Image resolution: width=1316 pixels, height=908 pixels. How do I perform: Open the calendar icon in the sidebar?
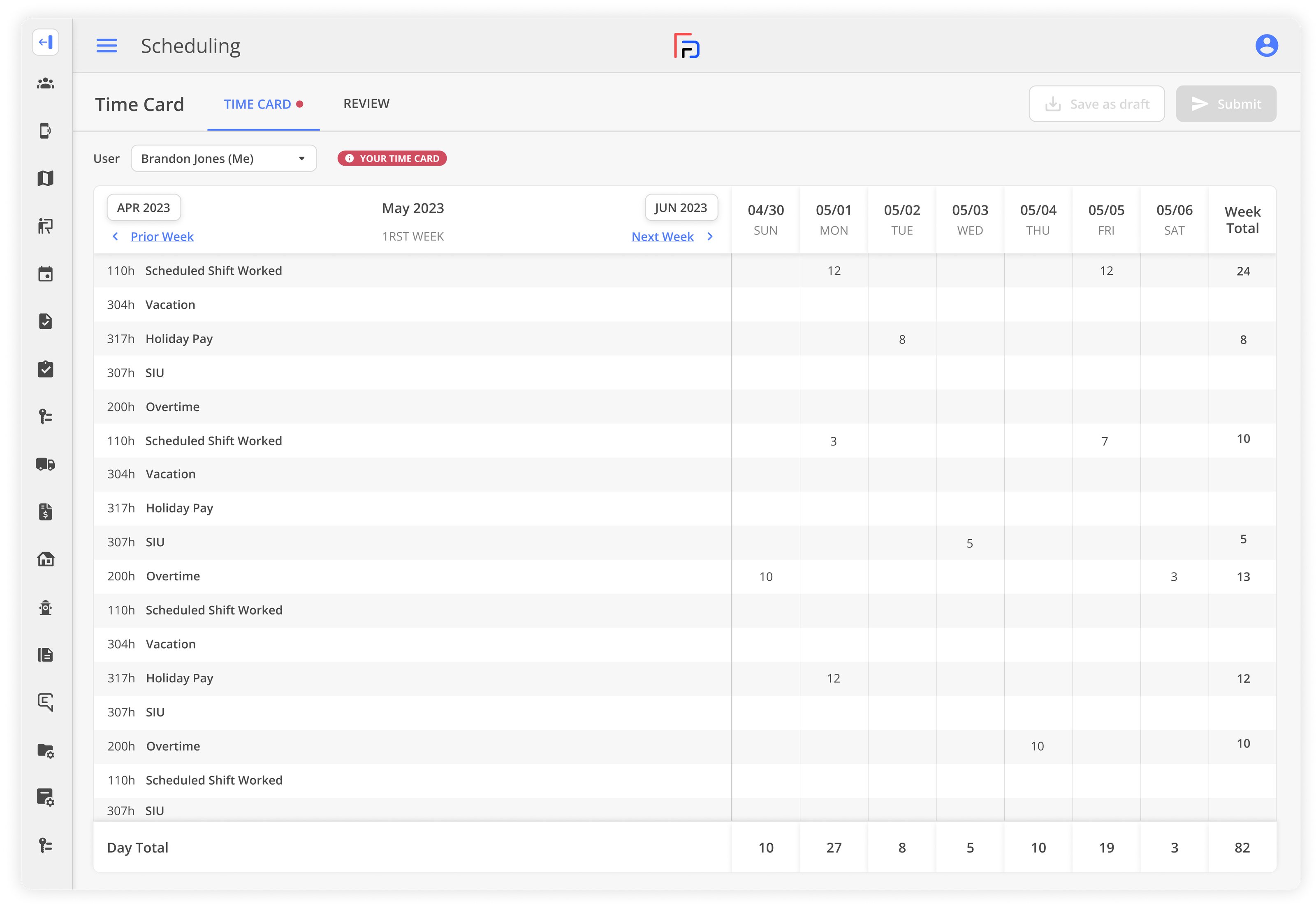pyautogui.click(x=46, y=274)
